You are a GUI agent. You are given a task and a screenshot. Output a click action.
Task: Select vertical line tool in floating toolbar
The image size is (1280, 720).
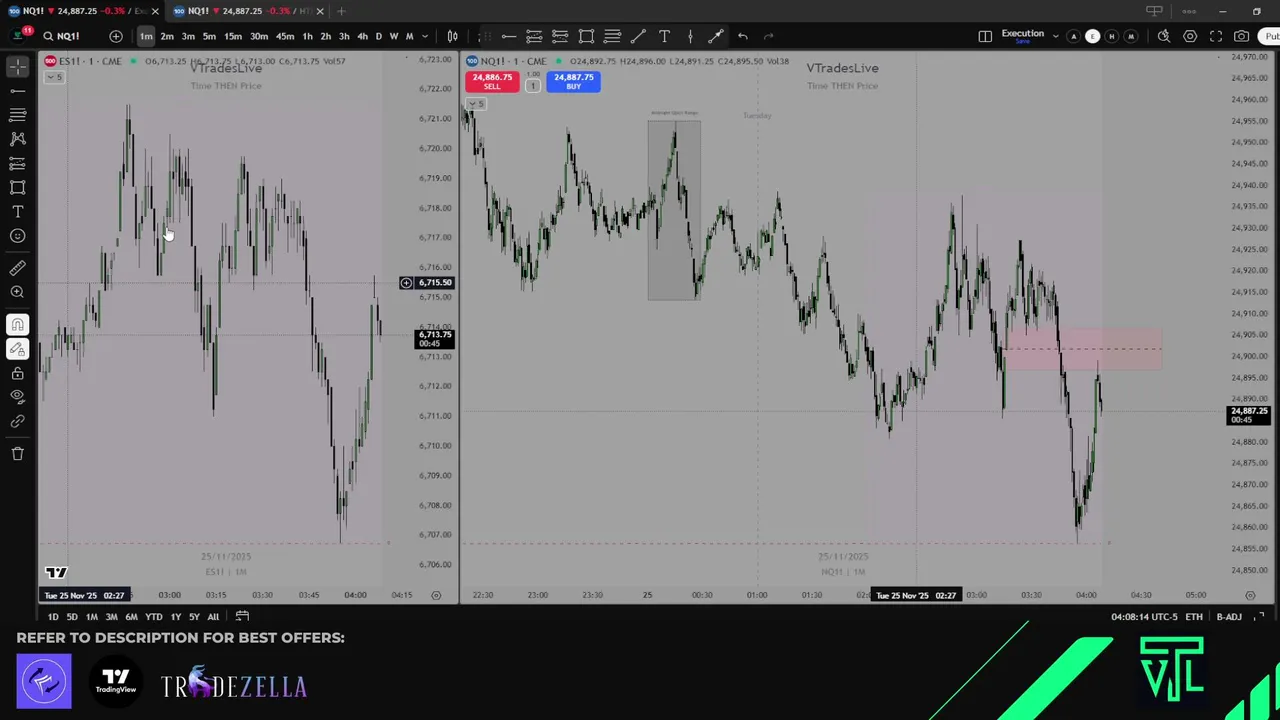coord(690,36)
